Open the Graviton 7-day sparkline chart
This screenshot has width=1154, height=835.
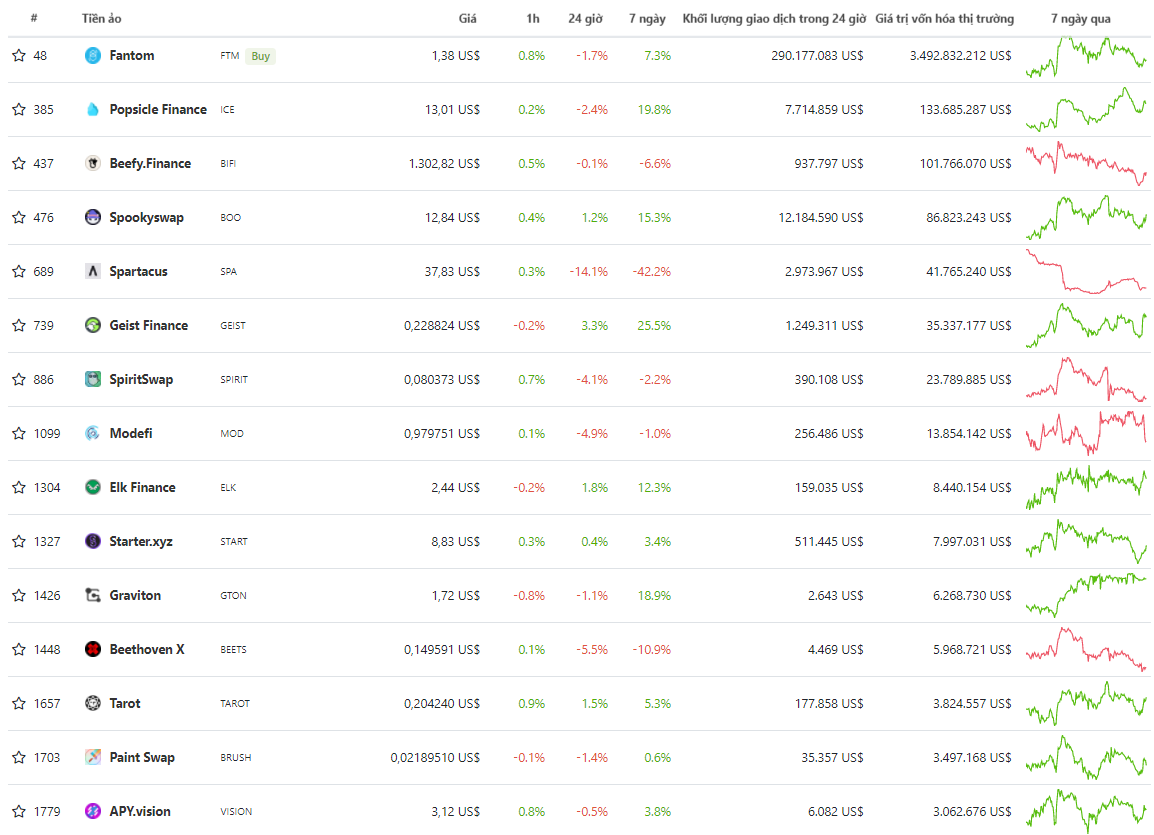coord(1086,596)
